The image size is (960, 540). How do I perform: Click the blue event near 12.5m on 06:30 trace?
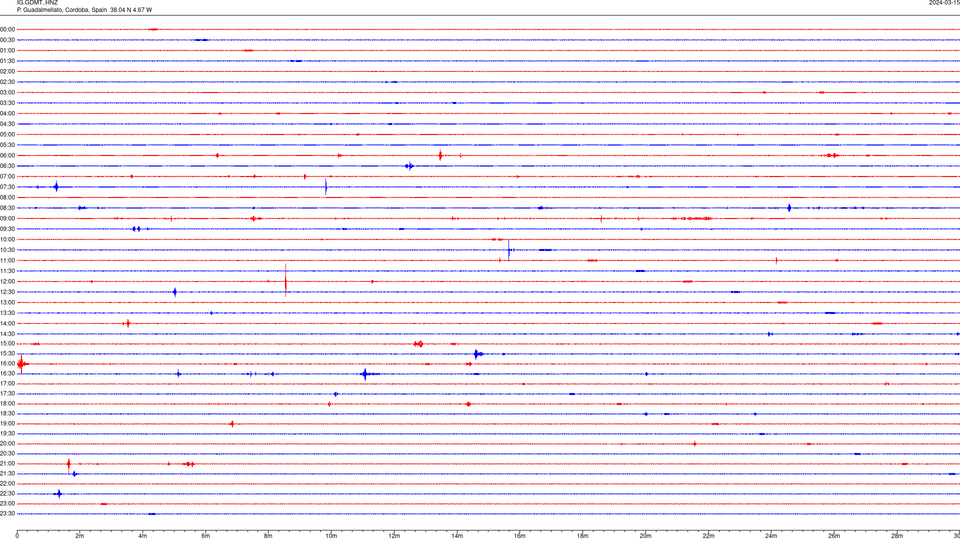click(409, 166)
